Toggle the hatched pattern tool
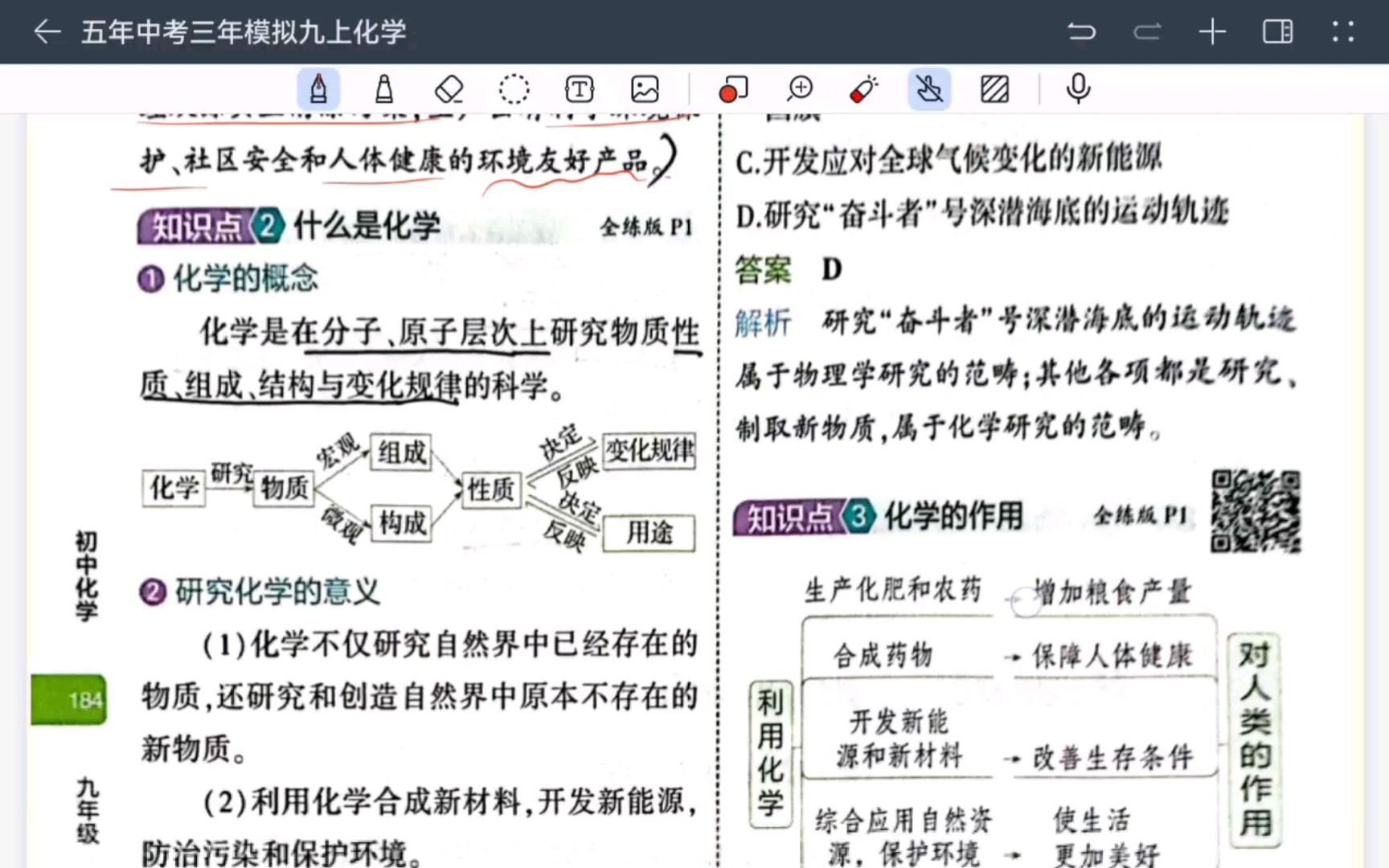Image resolution: width=1389 pixels, height=868 pixels. point(995,89)
